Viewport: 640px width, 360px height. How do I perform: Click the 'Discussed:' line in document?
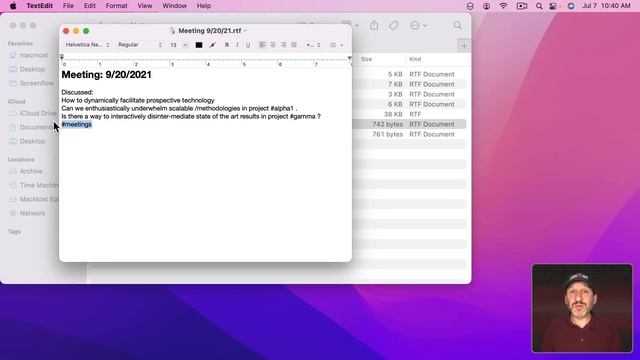tap(77, 92)
